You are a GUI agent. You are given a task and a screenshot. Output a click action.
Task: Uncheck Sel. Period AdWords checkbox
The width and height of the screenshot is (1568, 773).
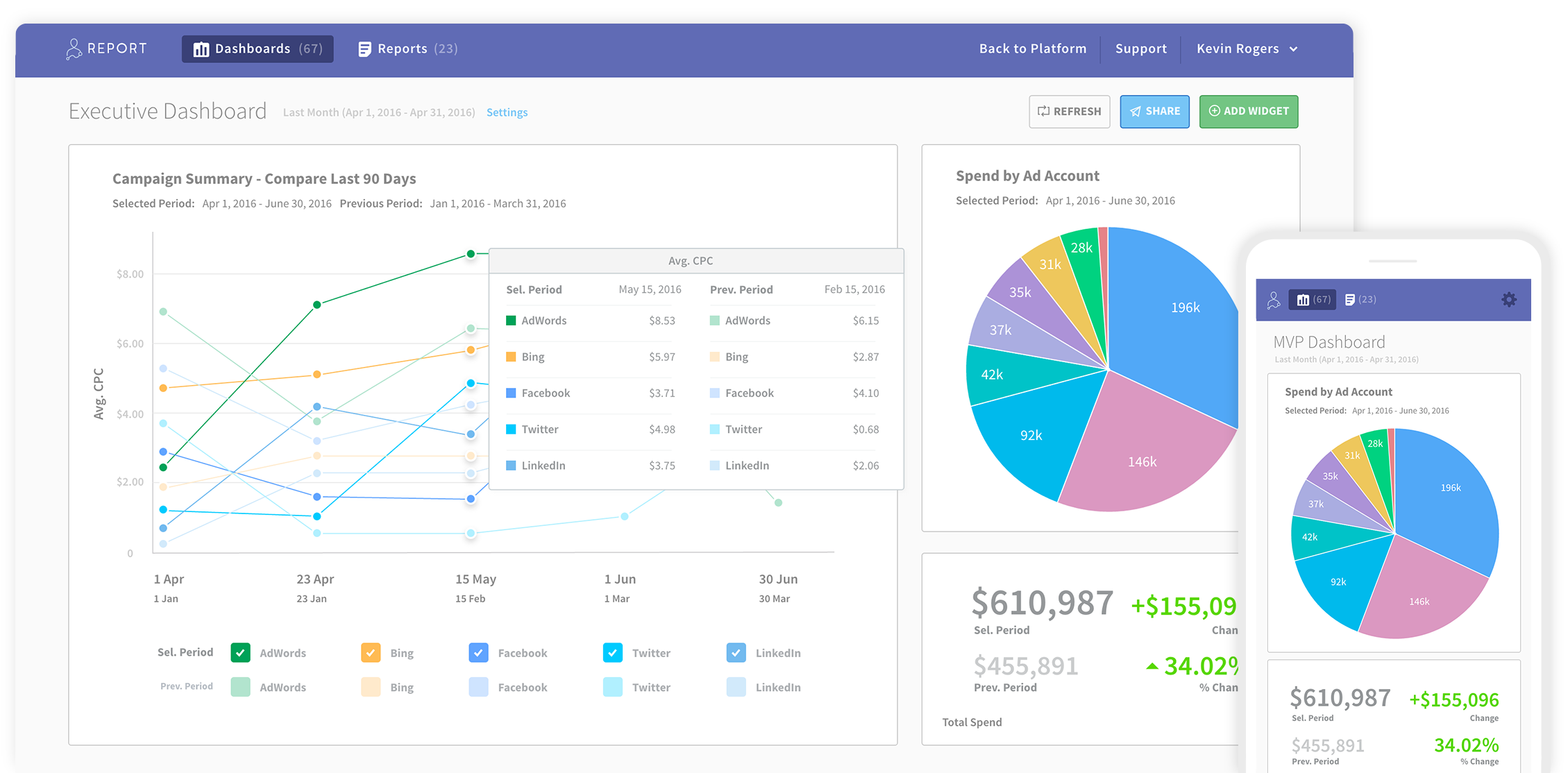click(240, 653)
